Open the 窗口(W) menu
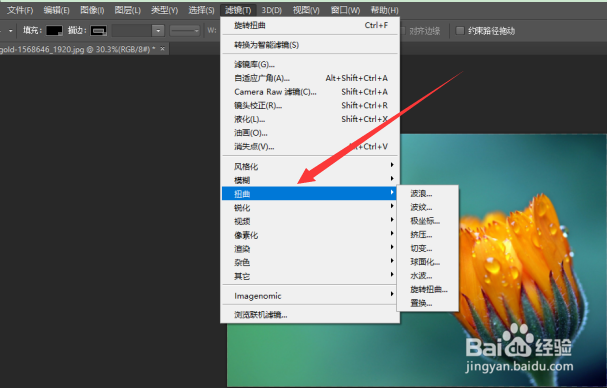 [345, 10]
